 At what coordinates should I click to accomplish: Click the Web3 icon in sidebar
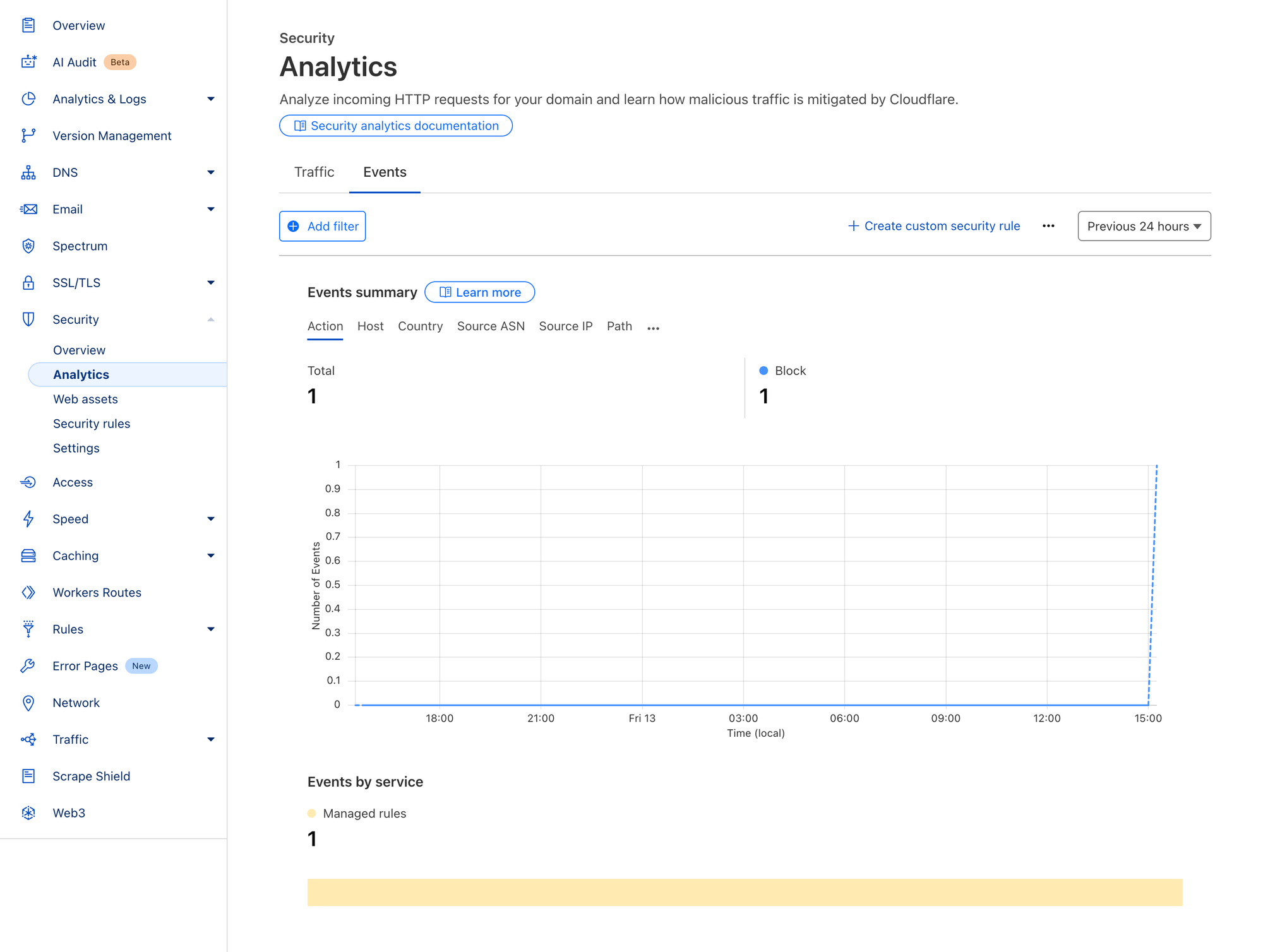coord(28,813)
